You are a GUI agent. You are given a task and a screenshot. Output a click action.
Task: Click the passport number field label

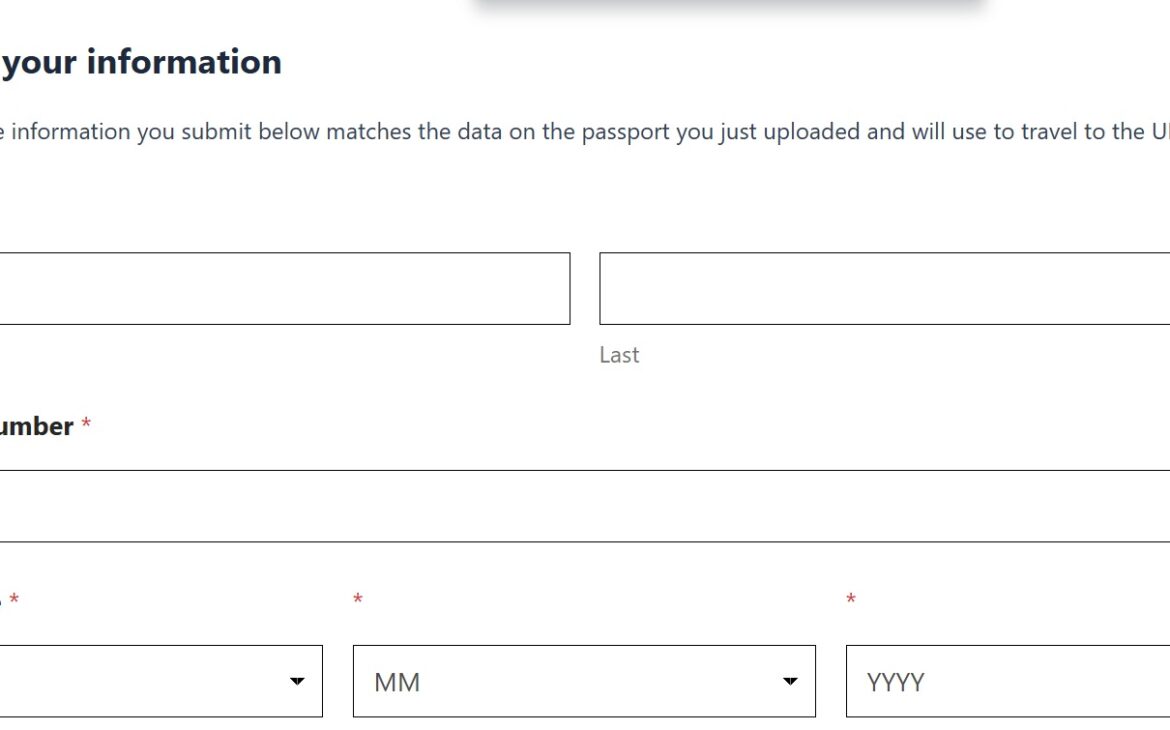(36, 426)
